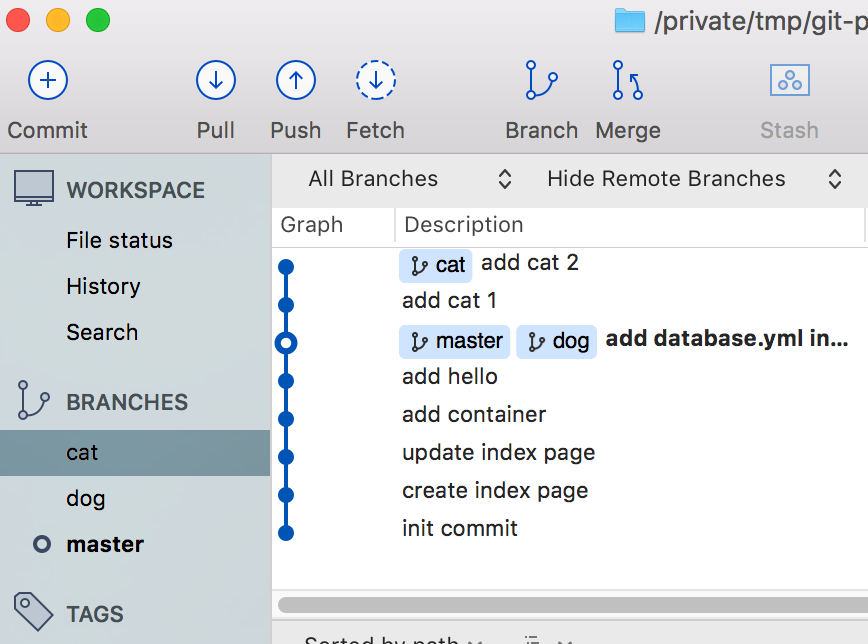Click the Merge toolbar icon
The height and width of the screenshot is (644, 868).
point(627,80)
